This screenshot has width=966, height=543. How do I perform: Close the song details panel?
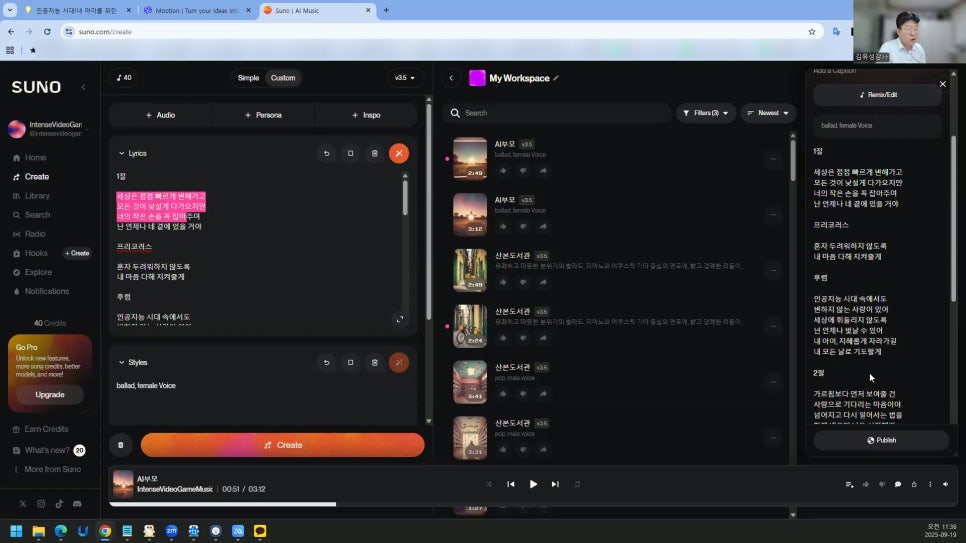[943, 84]
